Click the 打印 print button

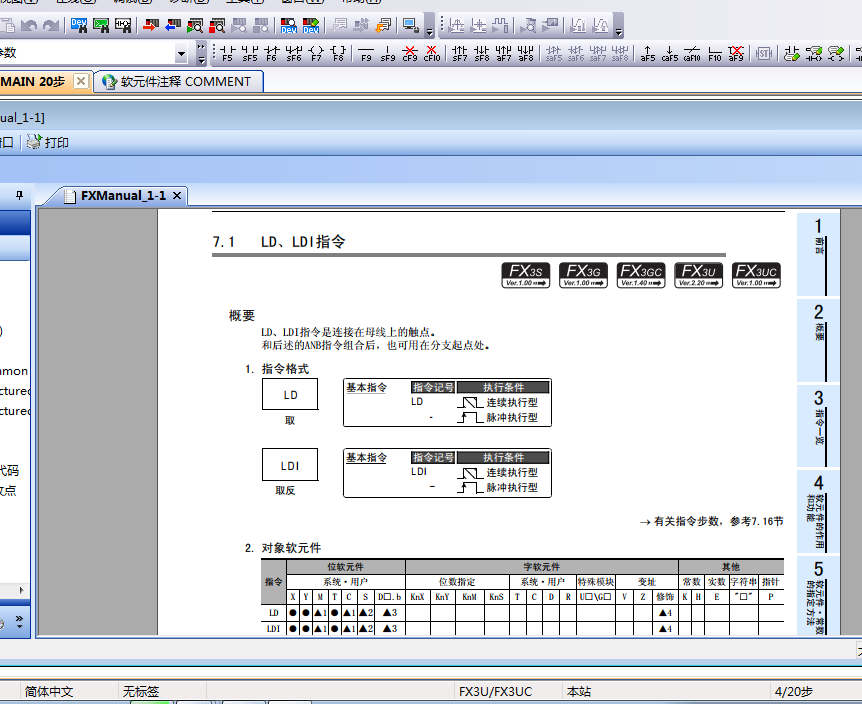[48, 143]
